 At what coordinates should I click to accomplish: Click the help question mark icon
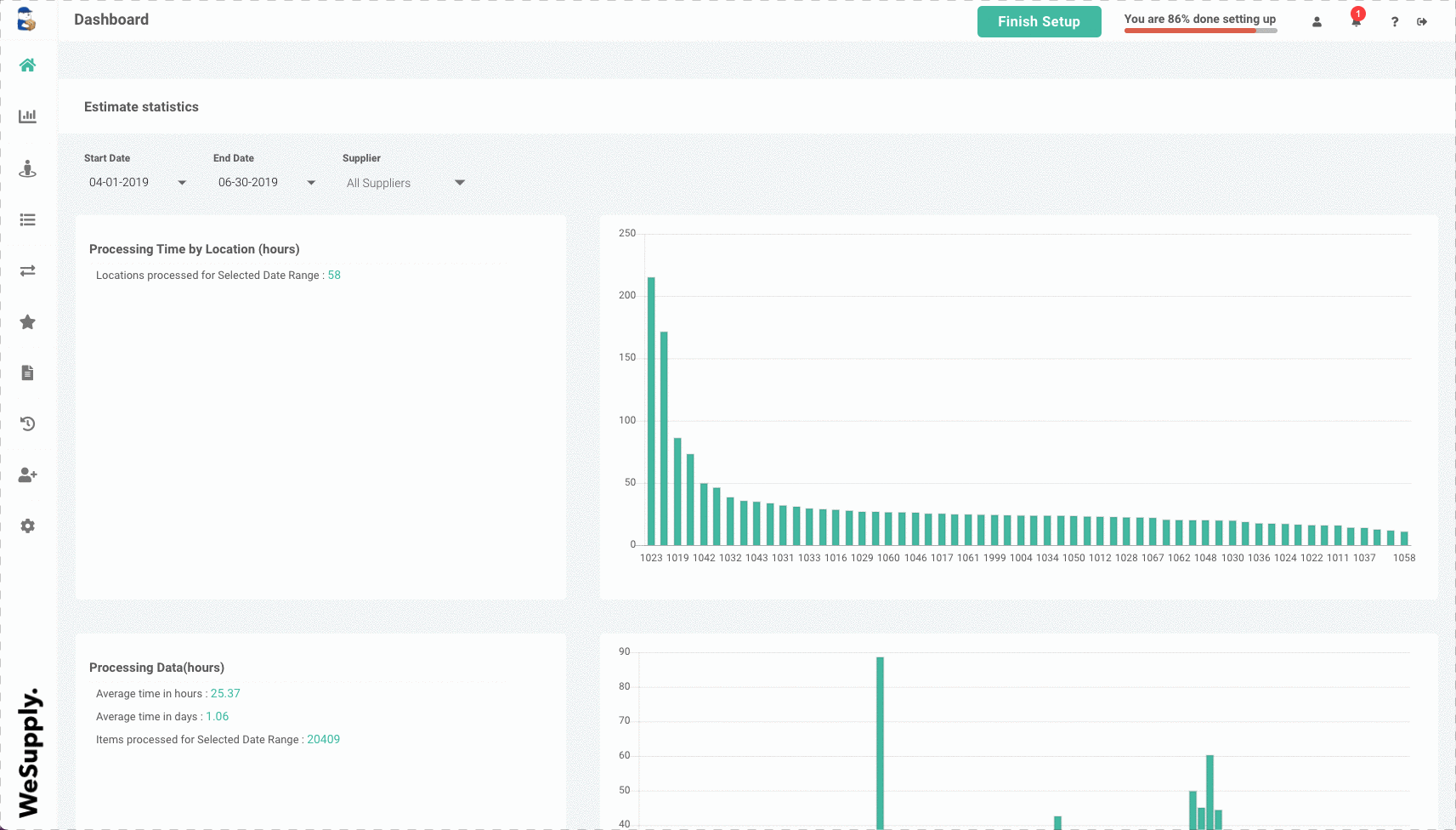click(1394, 22)
